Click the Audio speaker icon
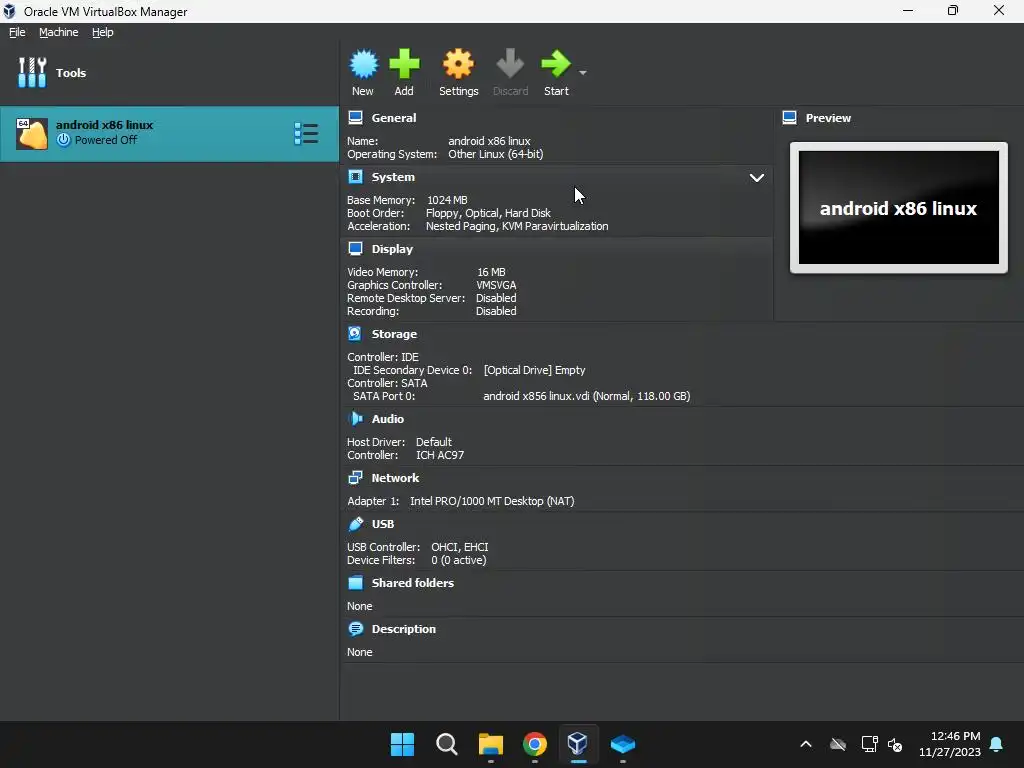This screenshot has width=1024, height=768. 355,419
